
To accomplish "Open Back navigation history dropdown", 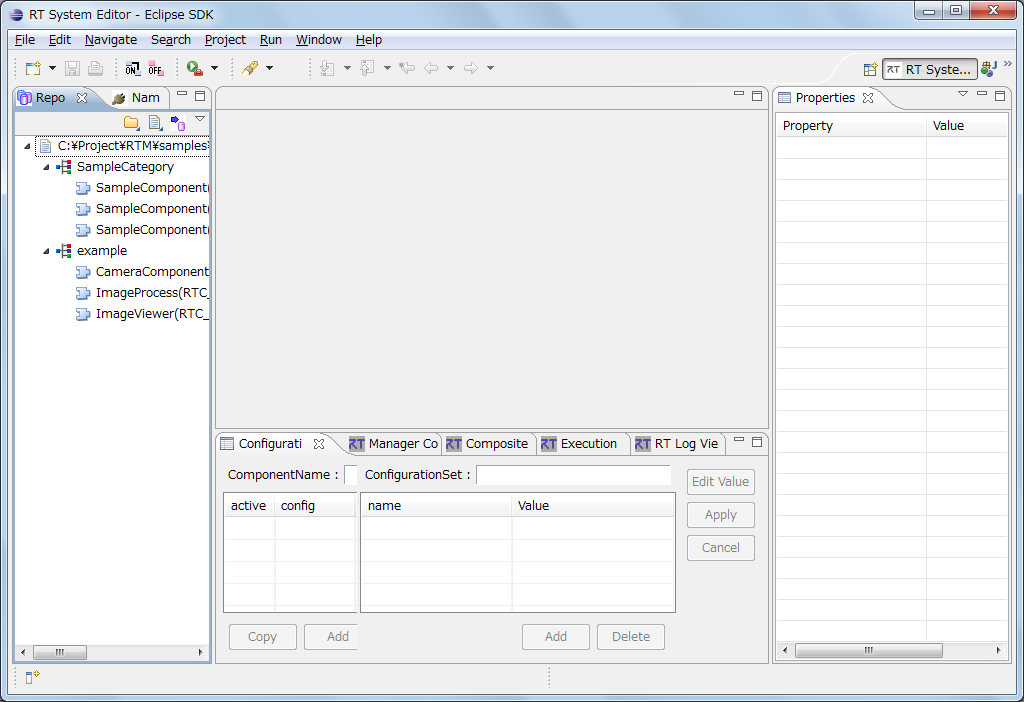I will click(x=450, y=68).
